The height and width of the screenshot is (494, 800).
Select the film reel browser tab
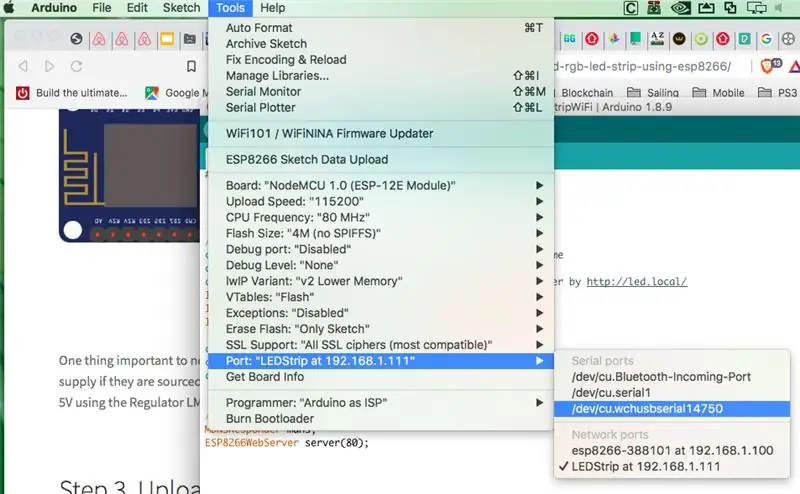[x=788, y=39]
